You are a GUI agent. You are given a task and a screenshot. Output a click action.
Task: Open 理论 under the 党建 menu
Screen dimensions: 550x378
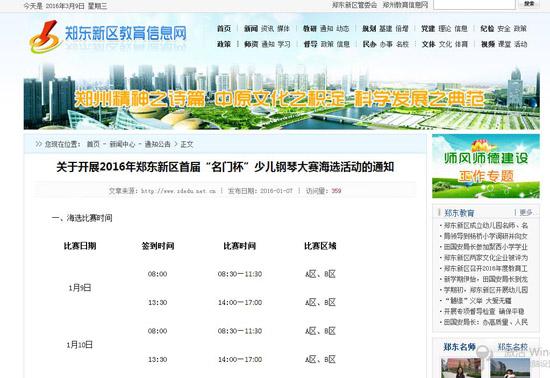click(445, 29)
